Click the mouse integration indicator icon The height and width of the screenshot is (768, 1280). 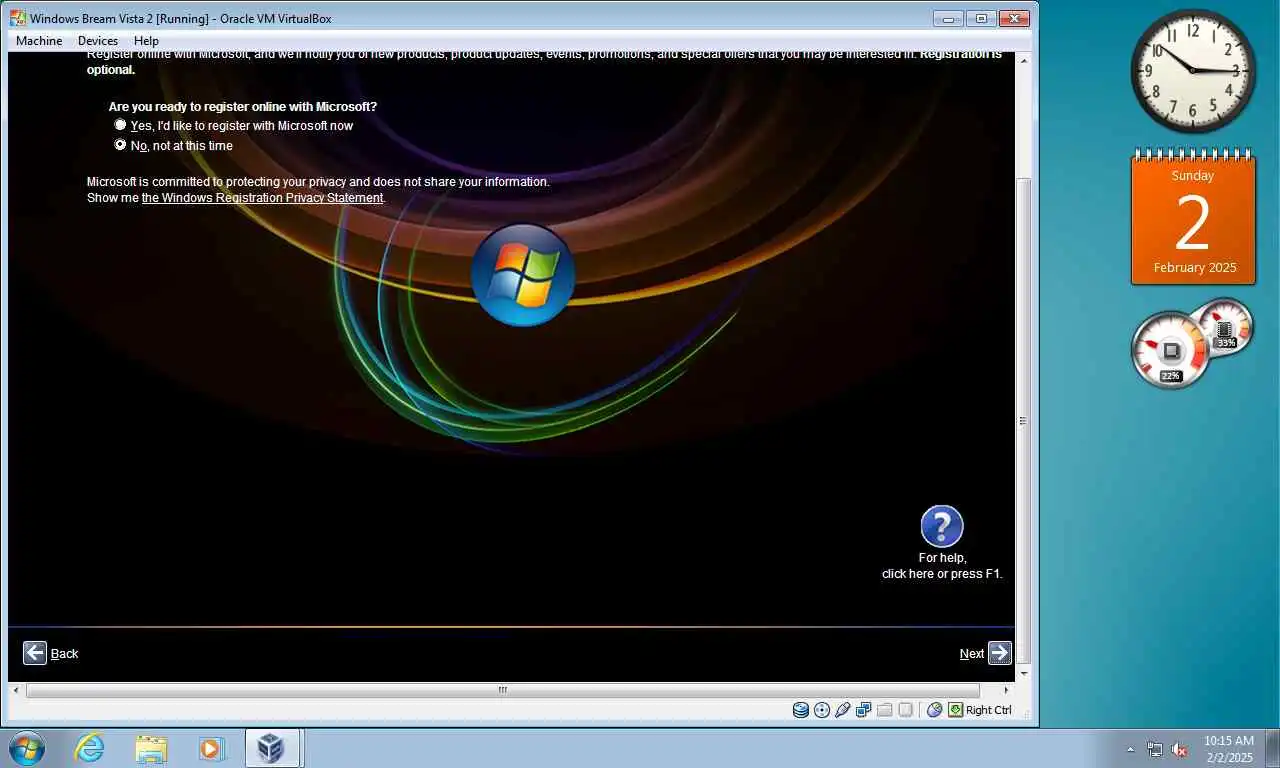(x=935, y=710)
